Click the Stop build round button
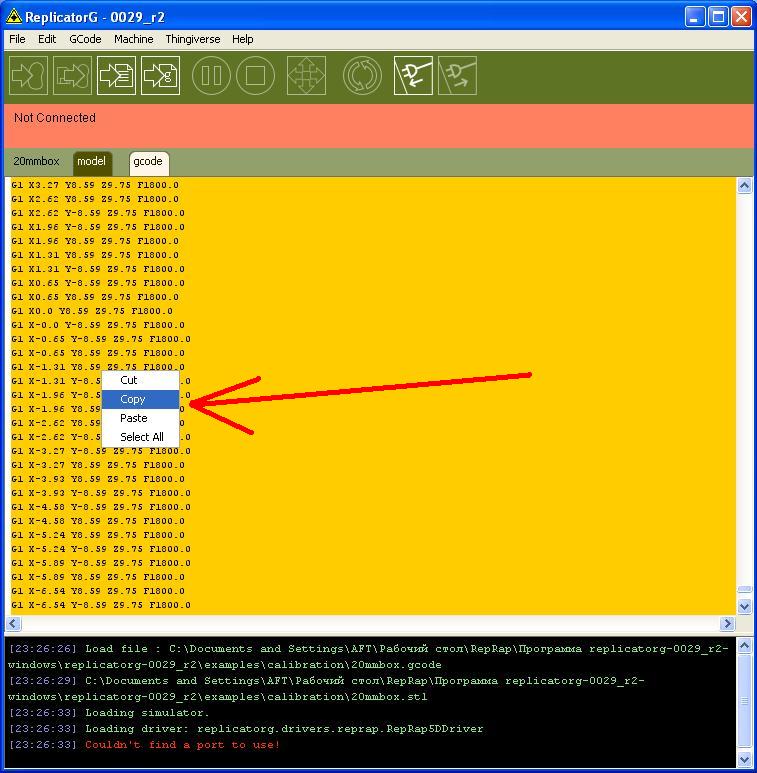 (255, 75)
